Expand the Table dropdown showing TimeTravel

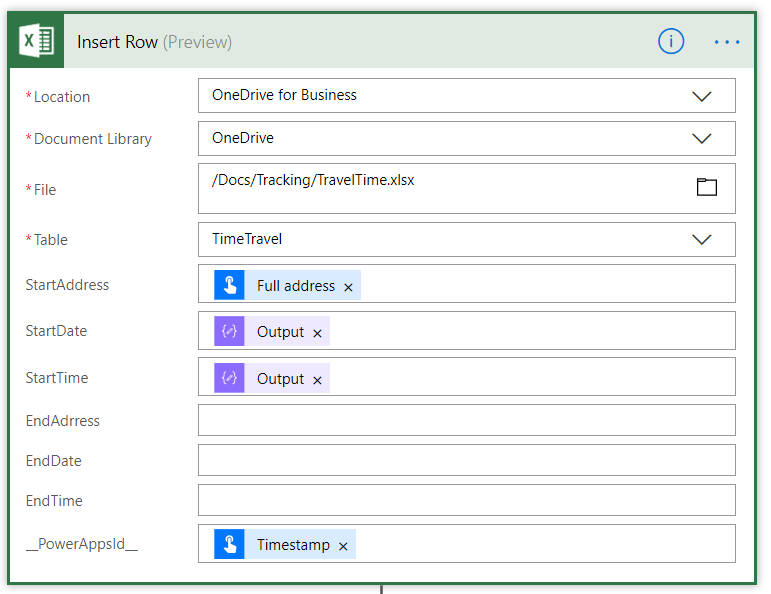[x=702, y=240]
